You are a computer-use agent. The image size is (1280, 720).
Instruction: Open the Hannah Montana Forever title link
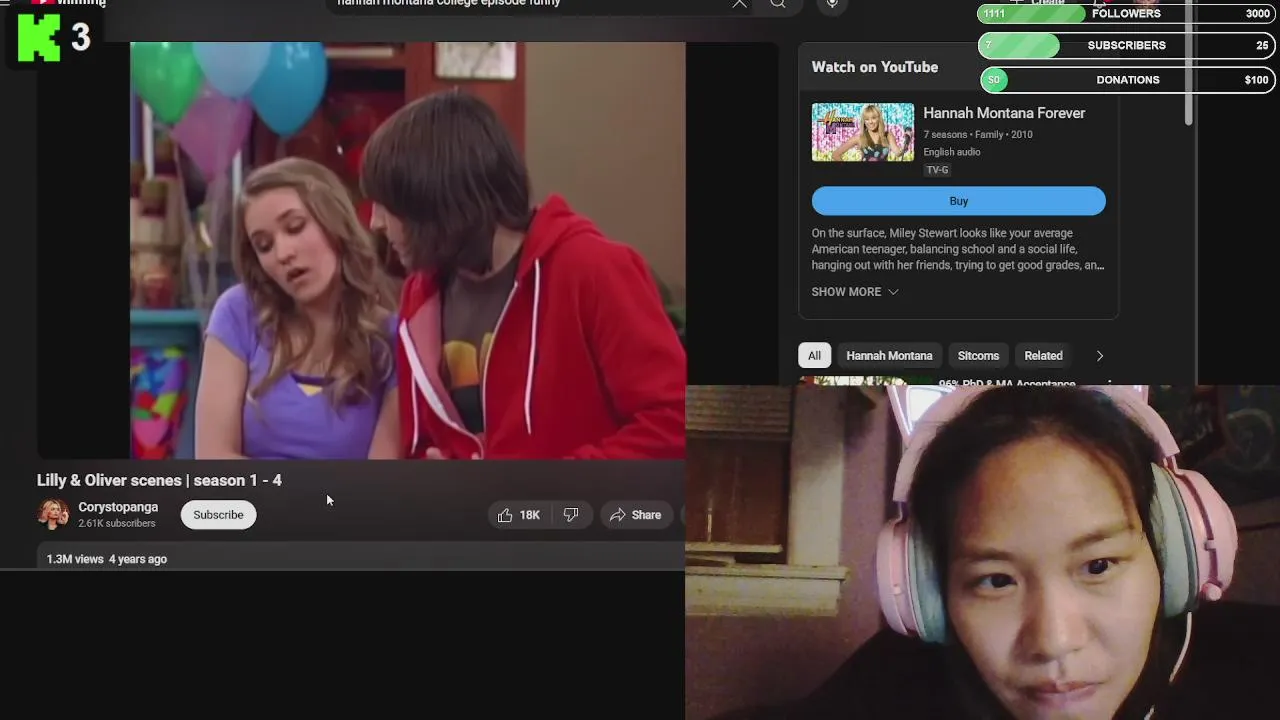tap(1004, 113)
